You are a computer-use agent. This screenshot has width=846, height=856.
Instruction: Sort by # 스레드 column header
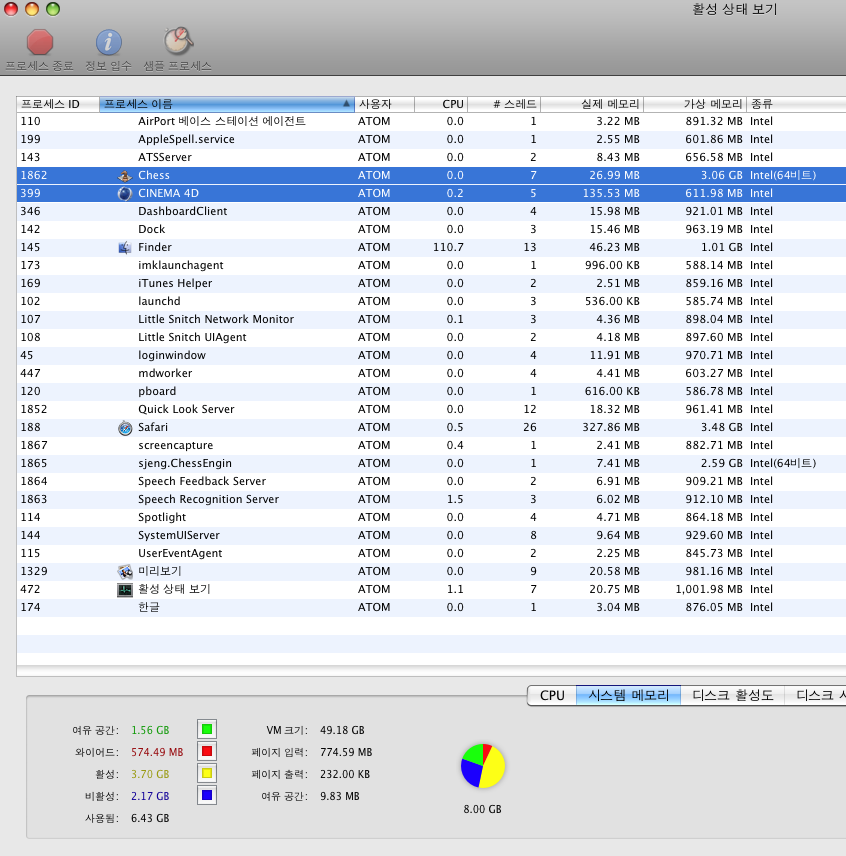click(x=504, y=104)
